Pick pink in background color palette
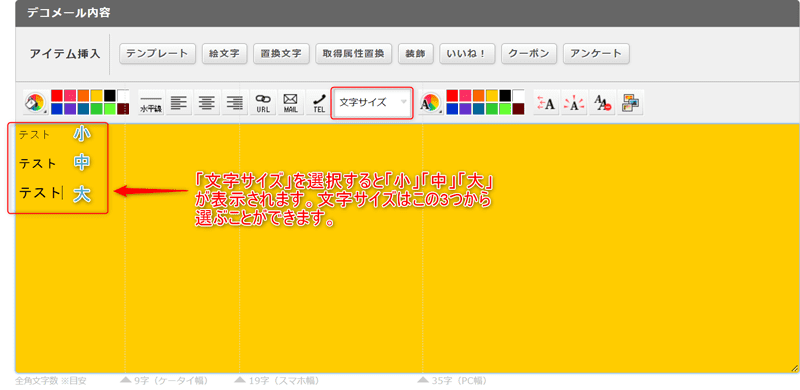The image size is (800, 390). (x=70, y=95)
